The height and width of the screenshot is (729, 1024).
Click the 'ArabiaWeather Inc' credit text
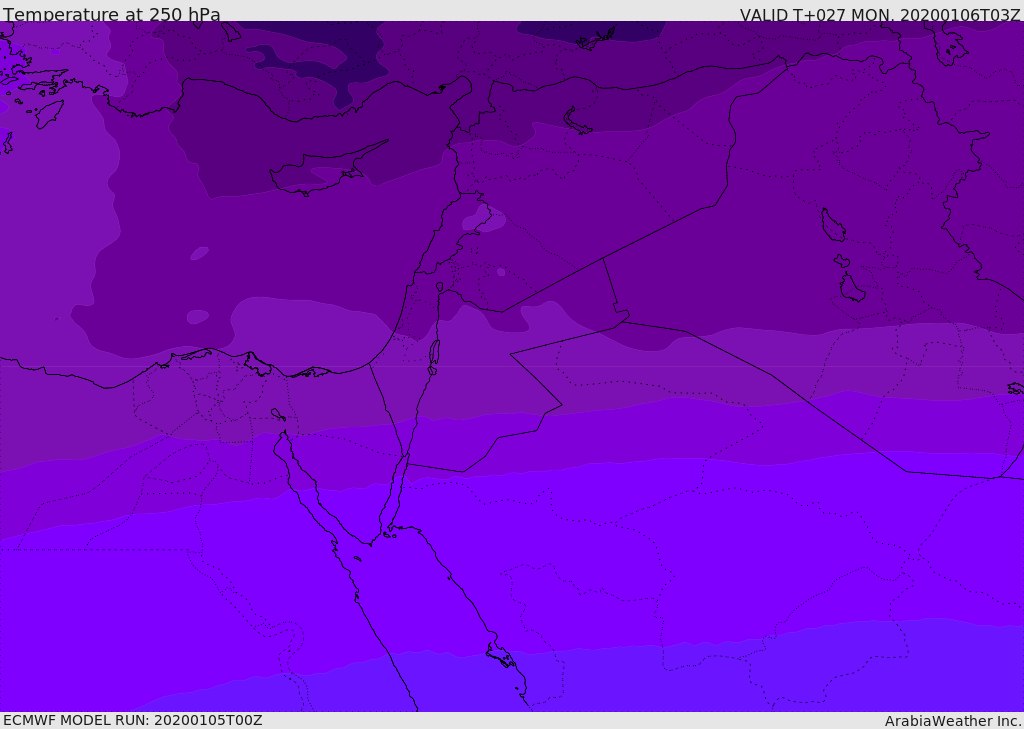953,721
